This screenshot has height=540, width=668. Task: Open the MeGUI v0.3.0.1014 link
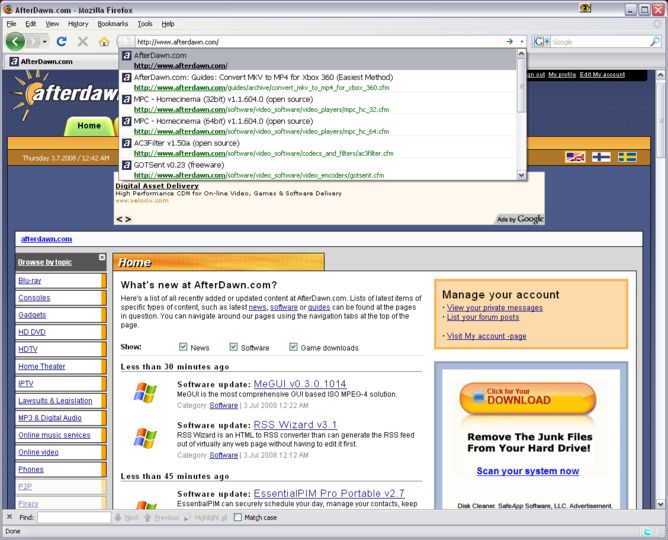300,384
